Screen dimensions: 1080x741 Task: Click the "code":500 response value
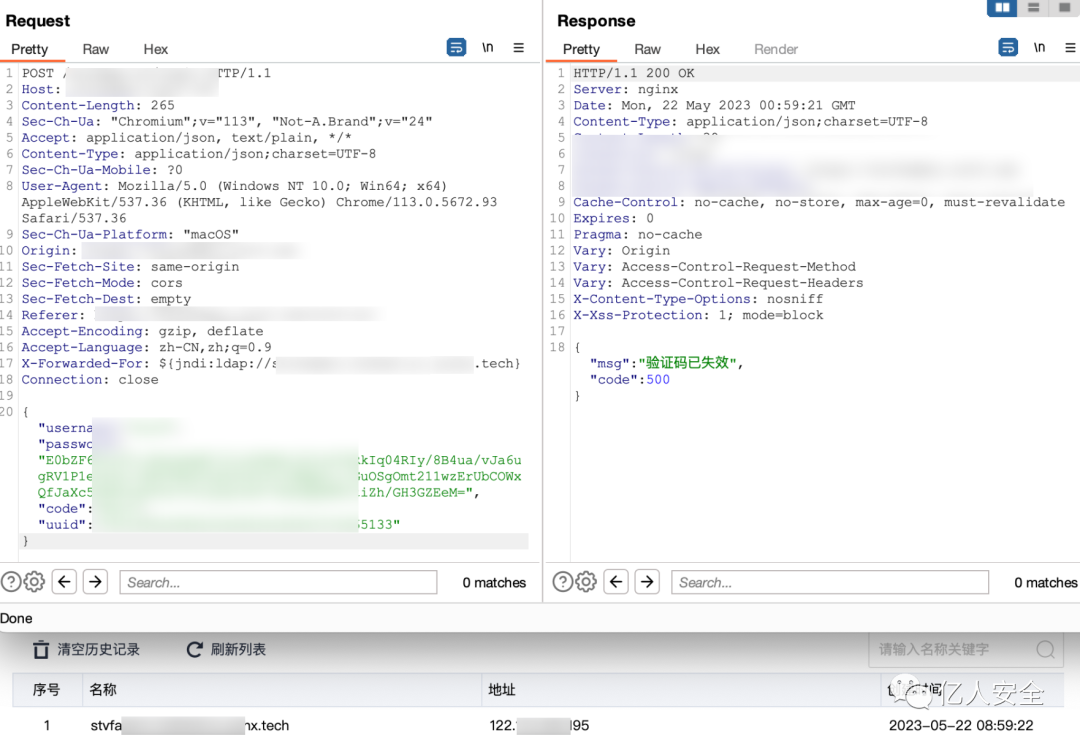tap(630, 379)
